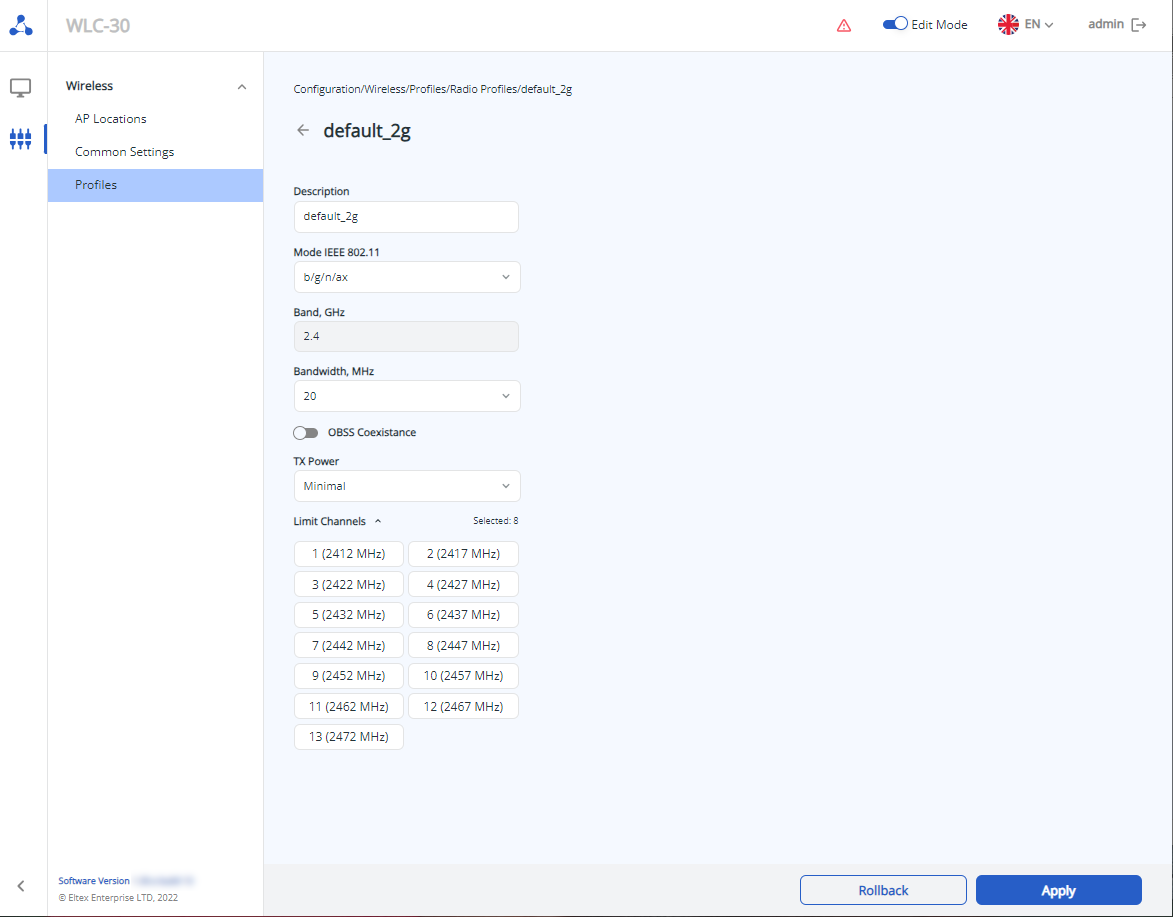Toggle channel 13 (2472 MHz)
Viewport: 1173px width, 917px height.
point(349,737)
